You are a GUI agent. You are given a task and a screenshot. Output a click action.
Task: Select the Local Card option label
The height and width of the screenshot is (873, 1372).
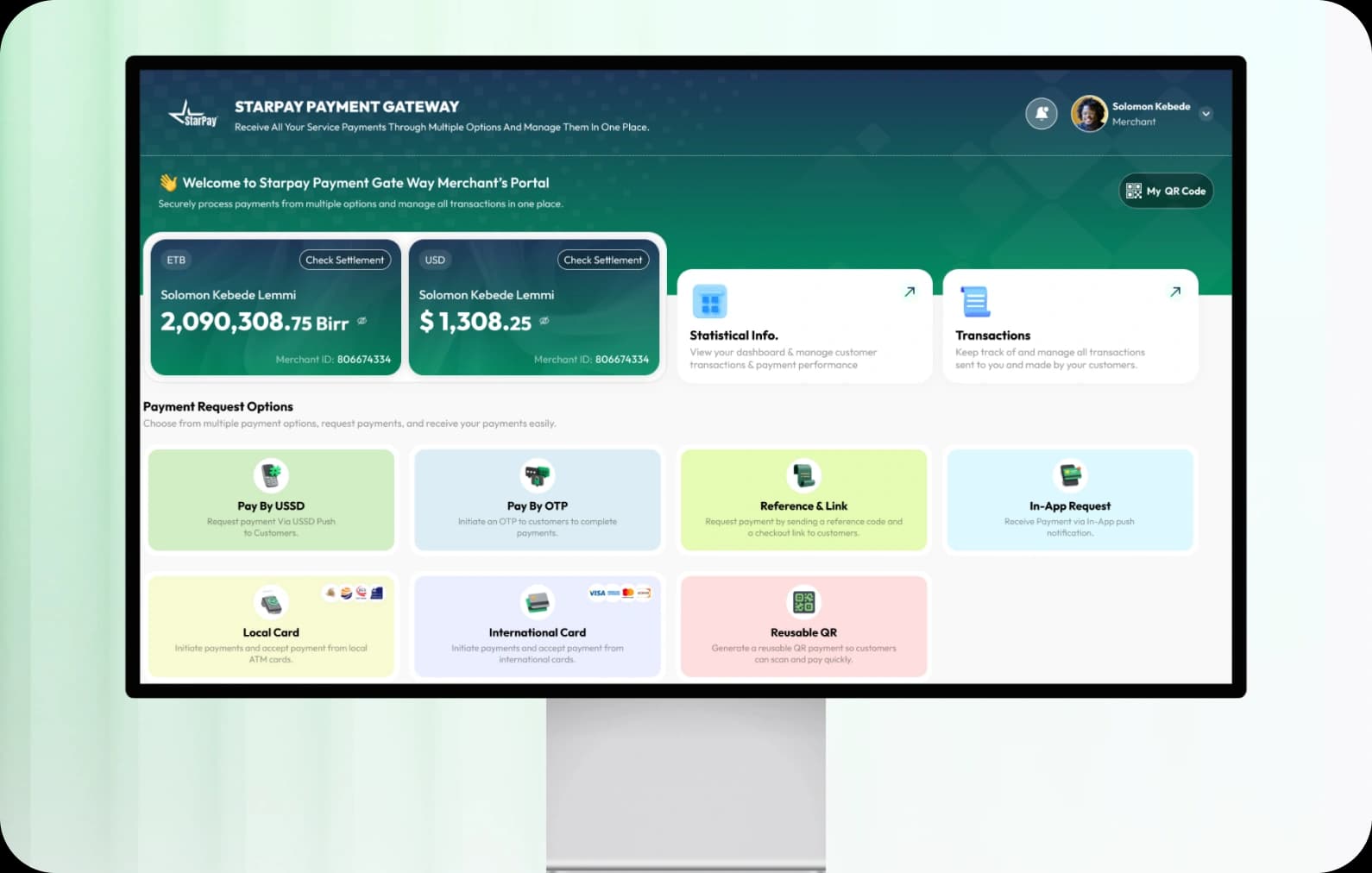tap(271, 632)
